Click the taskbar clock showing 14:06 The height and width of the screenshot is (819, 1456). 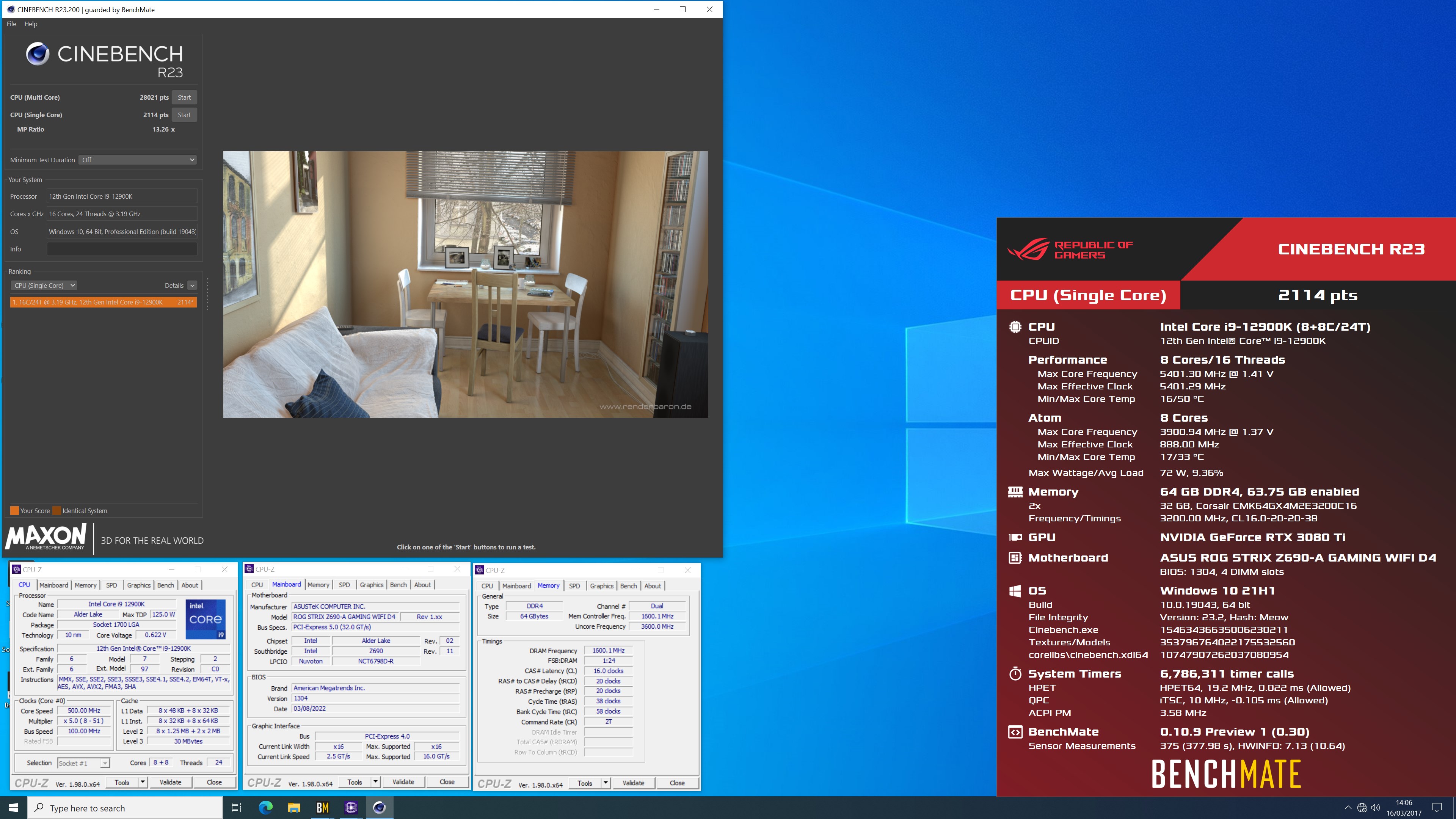tap(1404, 808)
